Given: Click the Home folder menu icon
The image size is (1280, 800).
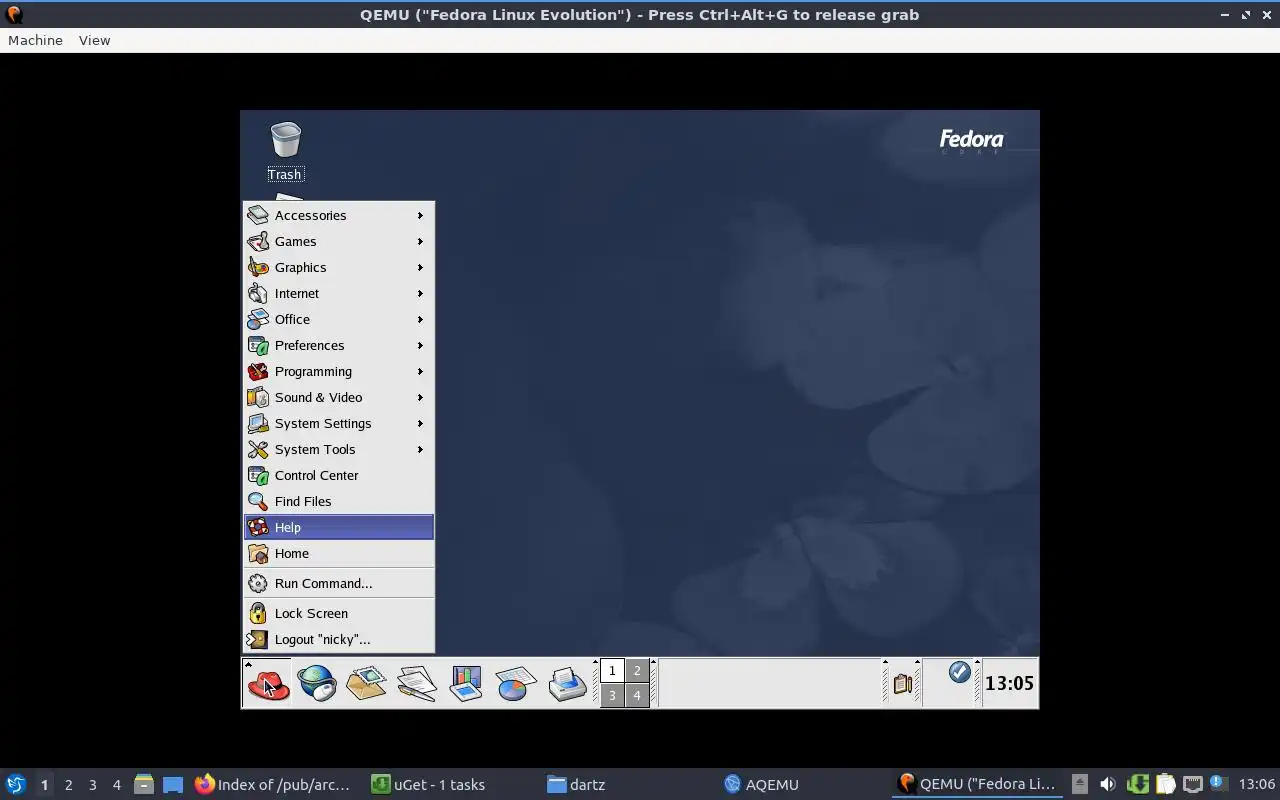Looking at the screenshot, I should [258, 553].
